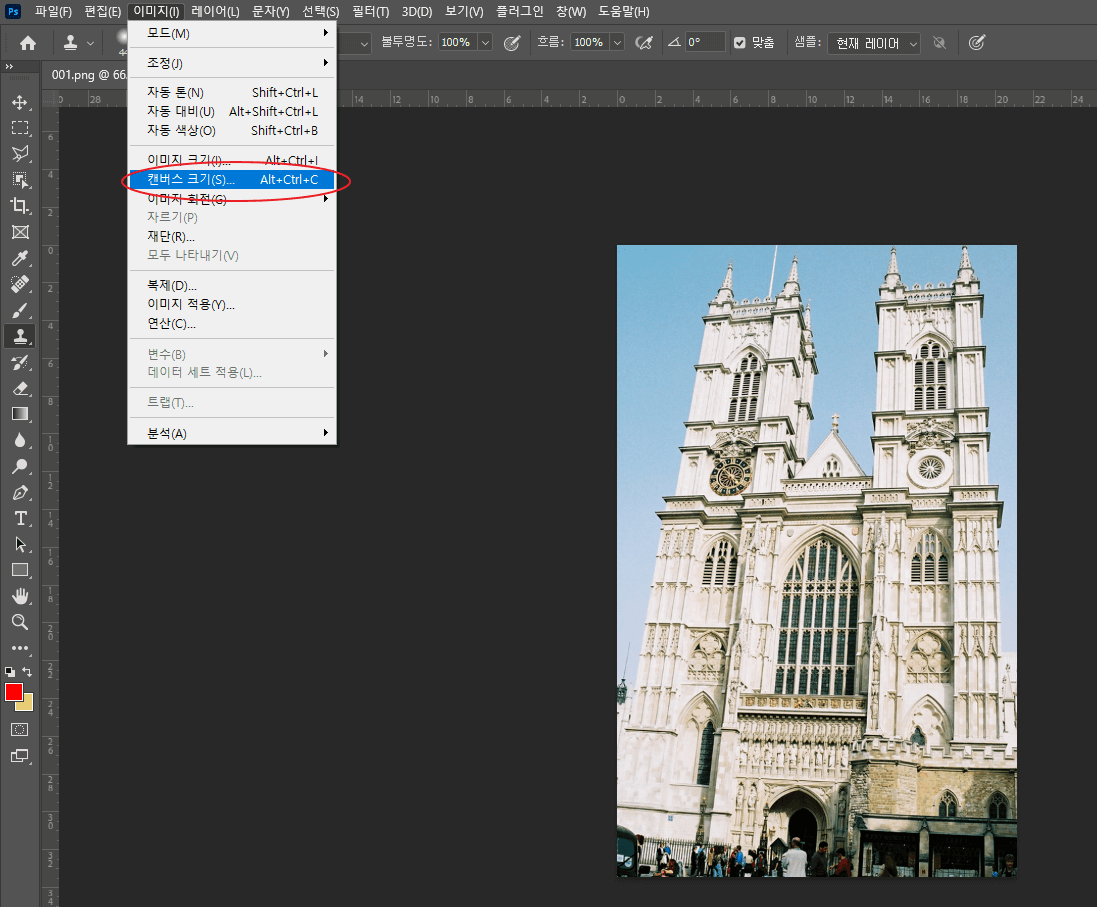Toggle the 맞춤 aligned checkbox

point(739,43)
